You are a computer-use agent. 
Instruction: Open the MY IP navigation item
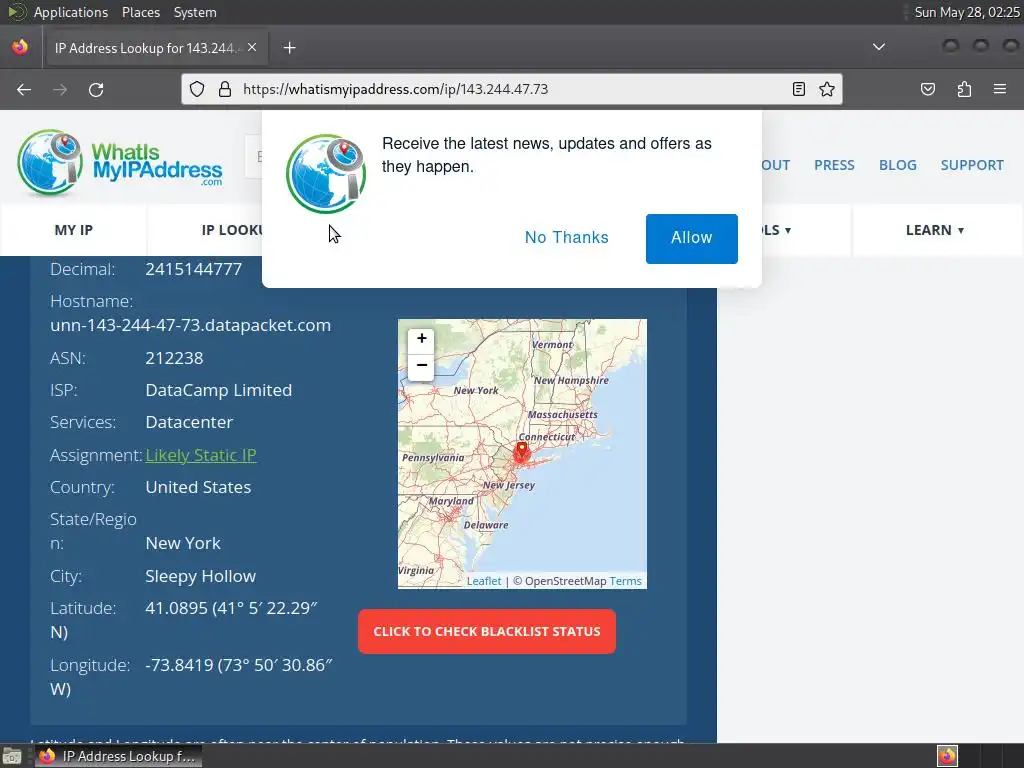tap(74, 230)
